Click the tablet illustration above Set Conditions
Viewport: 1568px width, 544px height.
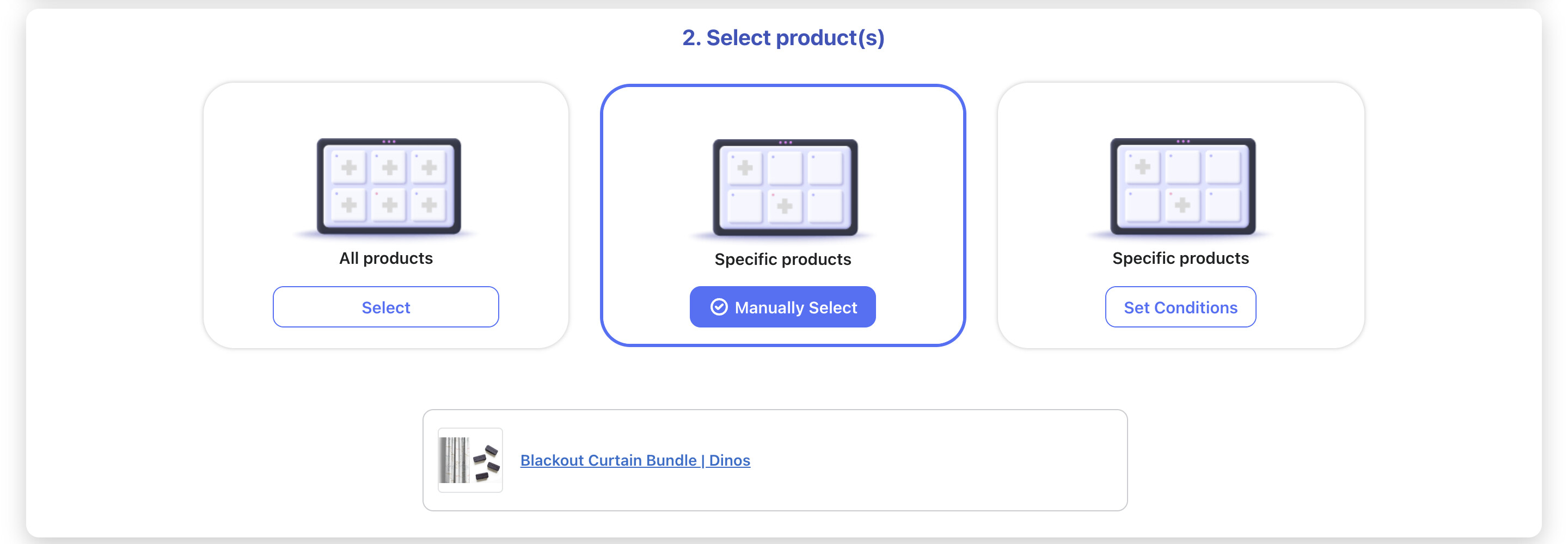[1182, 186]
